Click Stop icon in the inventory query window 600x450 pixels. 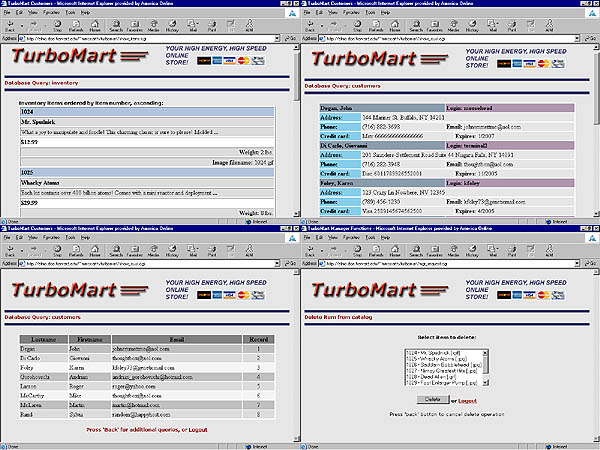56,26
